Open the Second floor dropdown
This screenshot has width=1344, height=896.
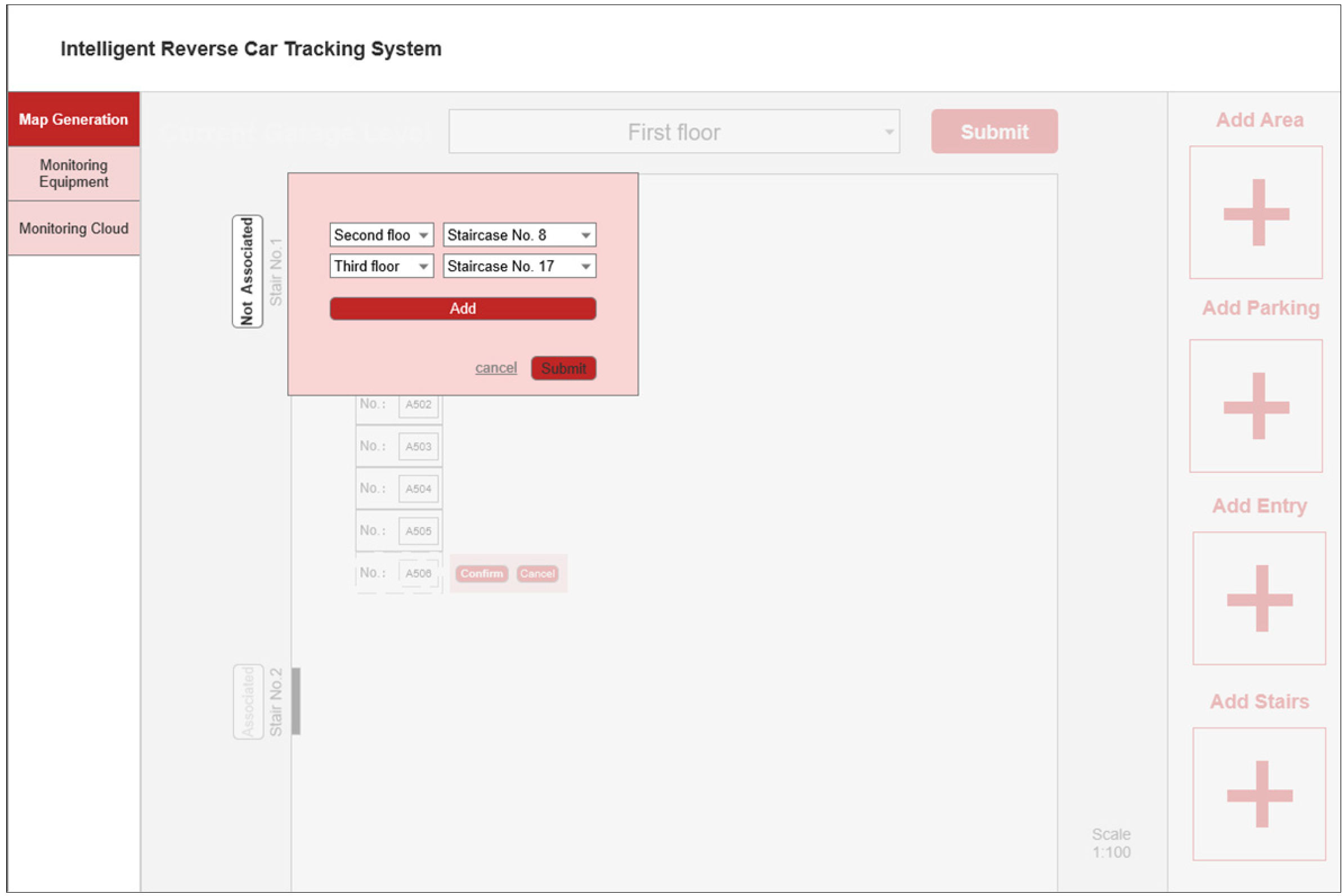[x=381, y=235]
